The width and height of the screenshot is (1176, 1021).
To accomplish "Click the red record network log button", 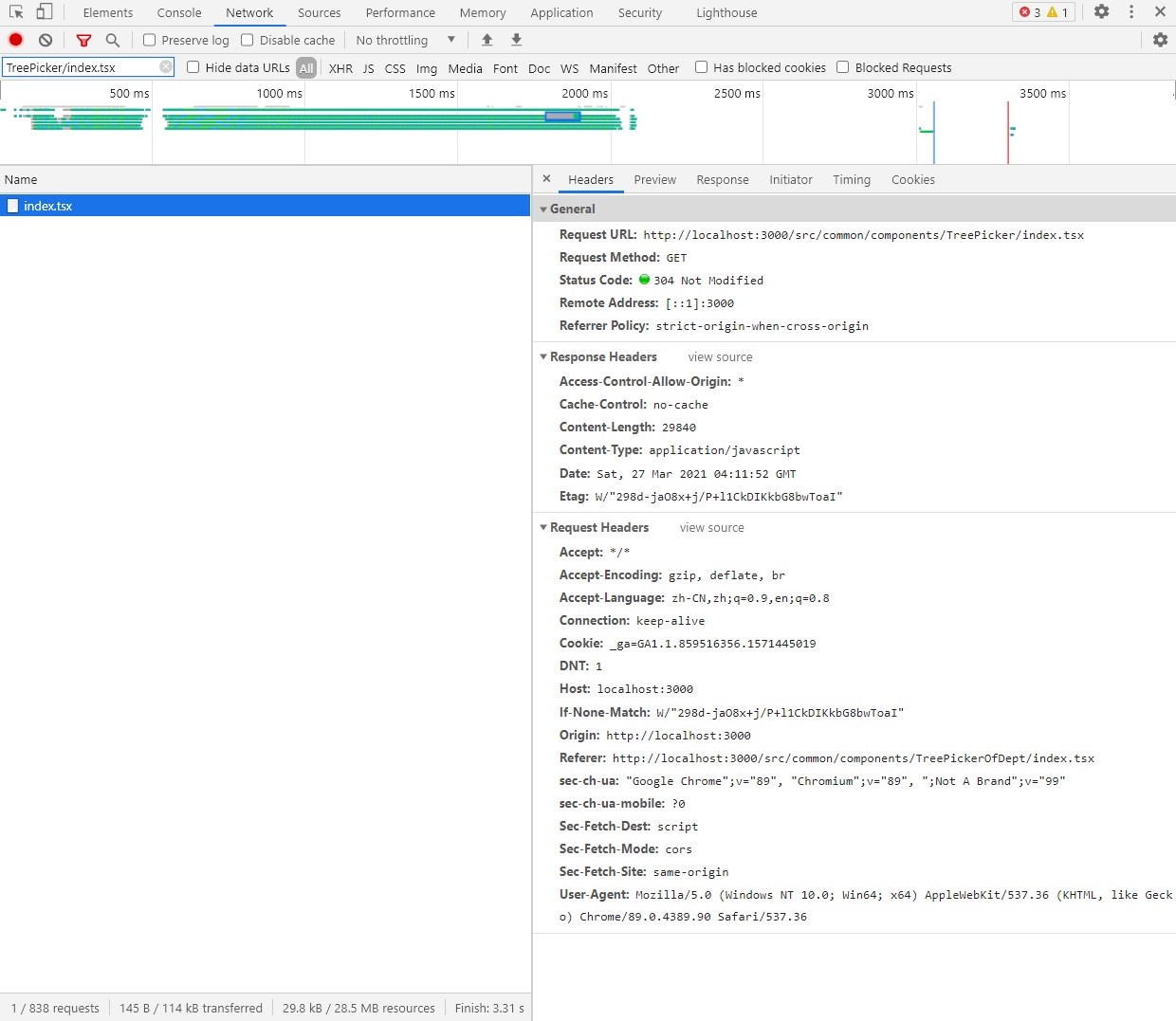I will pos(16,40).
